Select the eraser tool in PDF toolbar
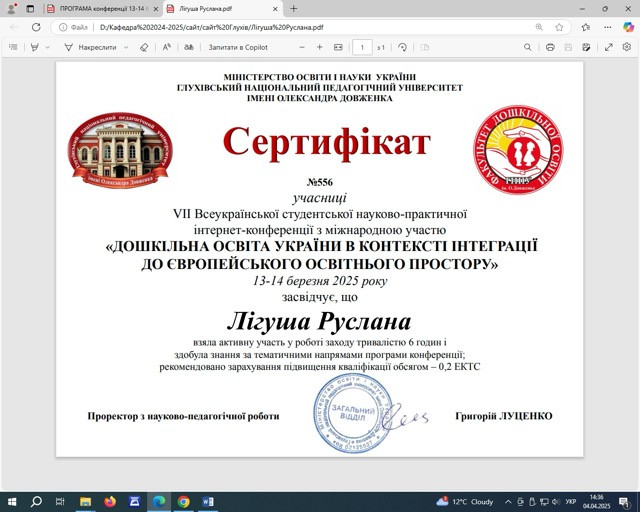 click(x=144, y=47)
